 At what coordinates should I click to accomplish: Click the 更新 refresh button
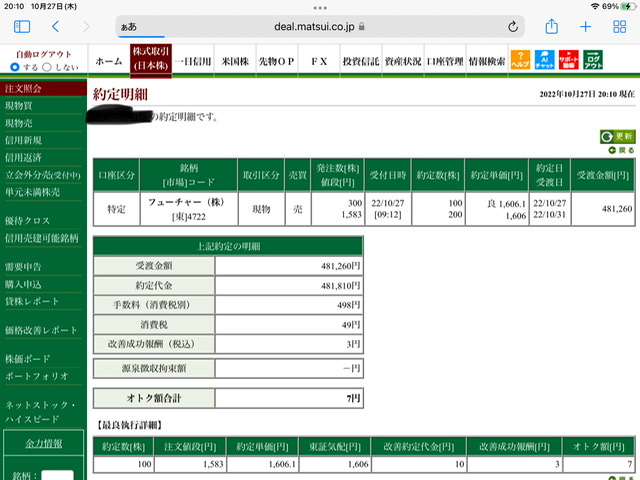pyautogui.click(x=618, y=136)
